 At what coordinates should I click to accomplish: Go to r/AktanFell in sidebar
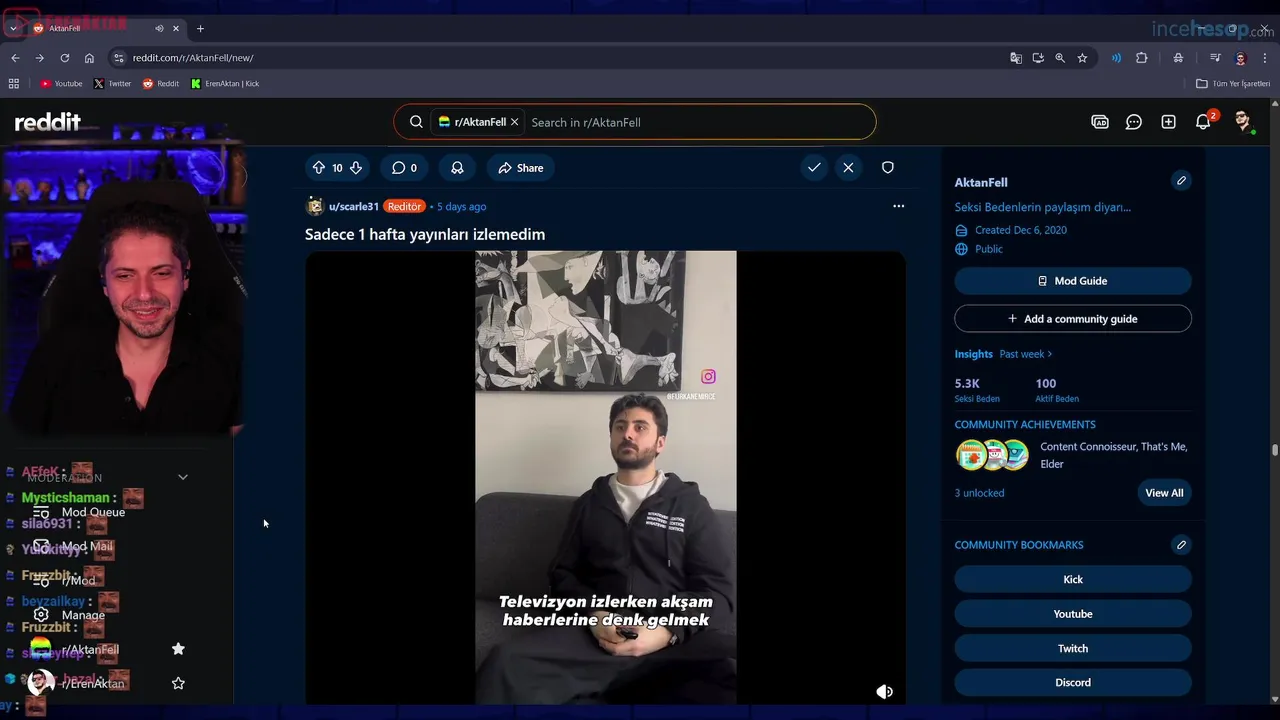coord(90,650)
